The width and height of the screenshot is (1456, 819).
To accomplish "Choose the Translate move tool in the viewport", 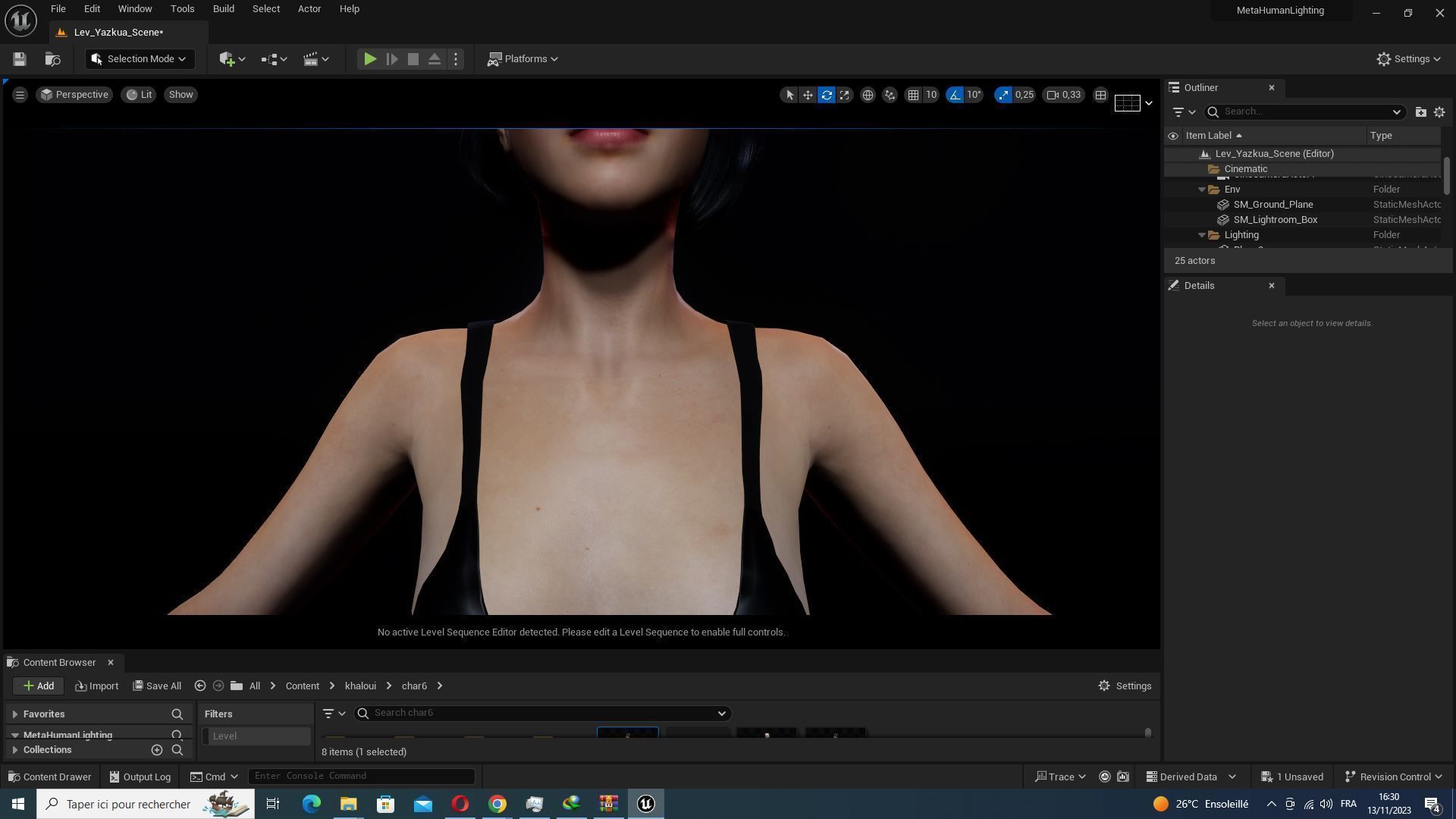I will pos(808,95).
